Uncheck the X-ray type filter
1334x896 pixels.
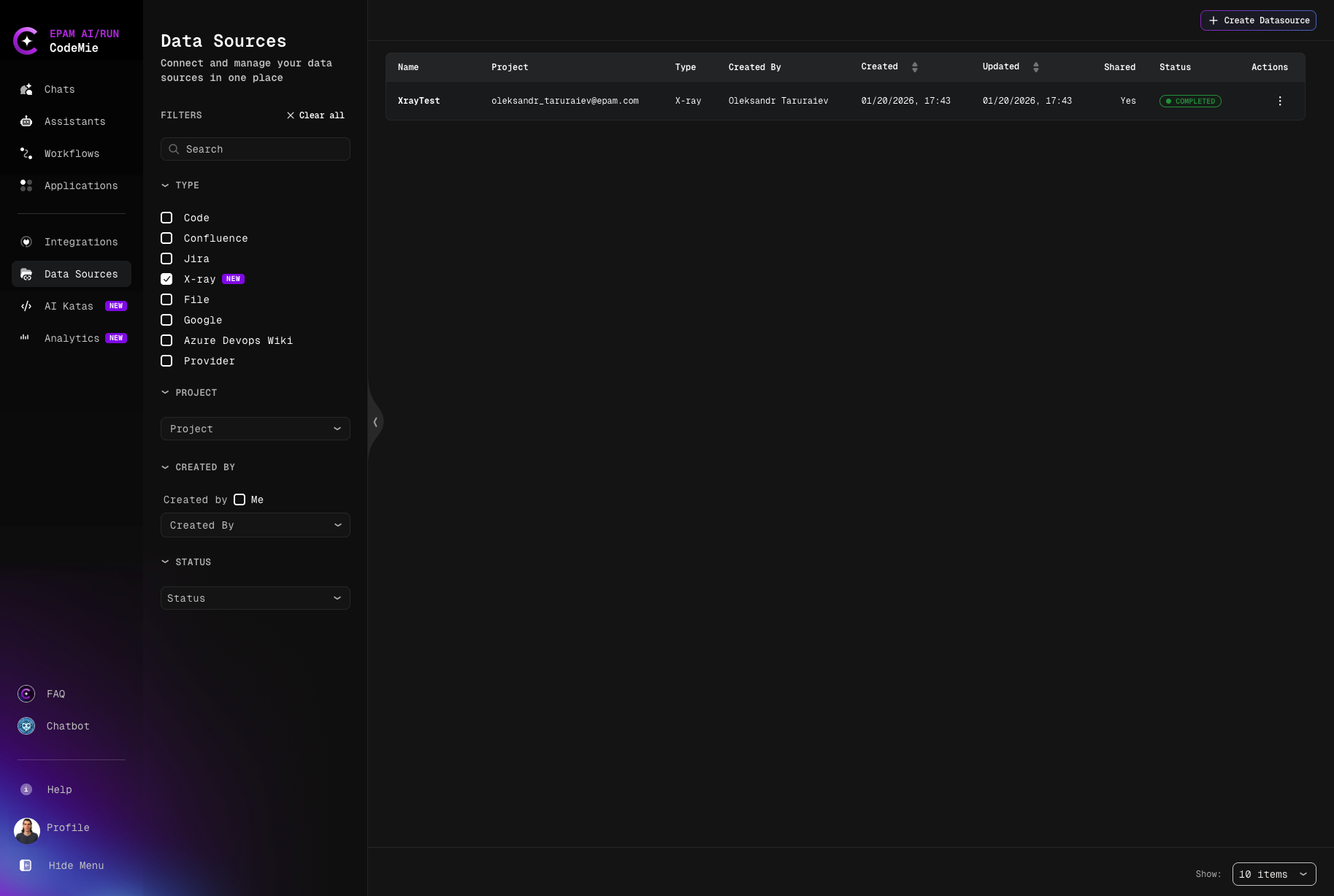166,279
